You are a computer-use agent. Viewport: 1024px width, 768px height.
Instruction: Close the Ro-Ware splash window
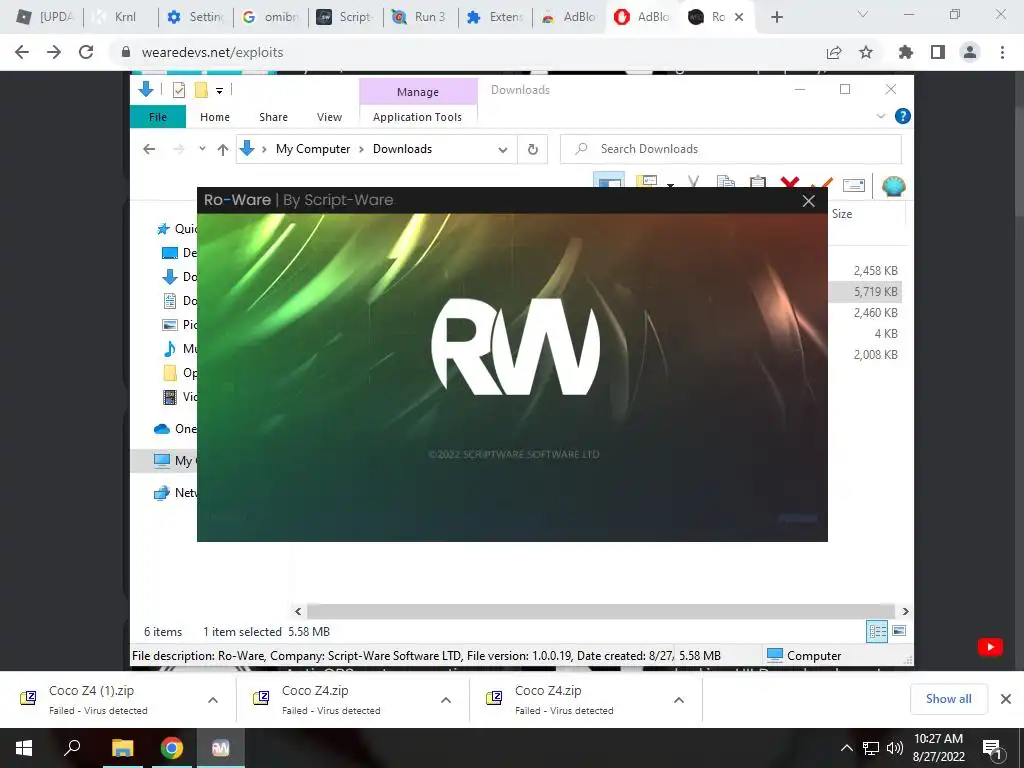pyautogui.click(x=808, y=200)
